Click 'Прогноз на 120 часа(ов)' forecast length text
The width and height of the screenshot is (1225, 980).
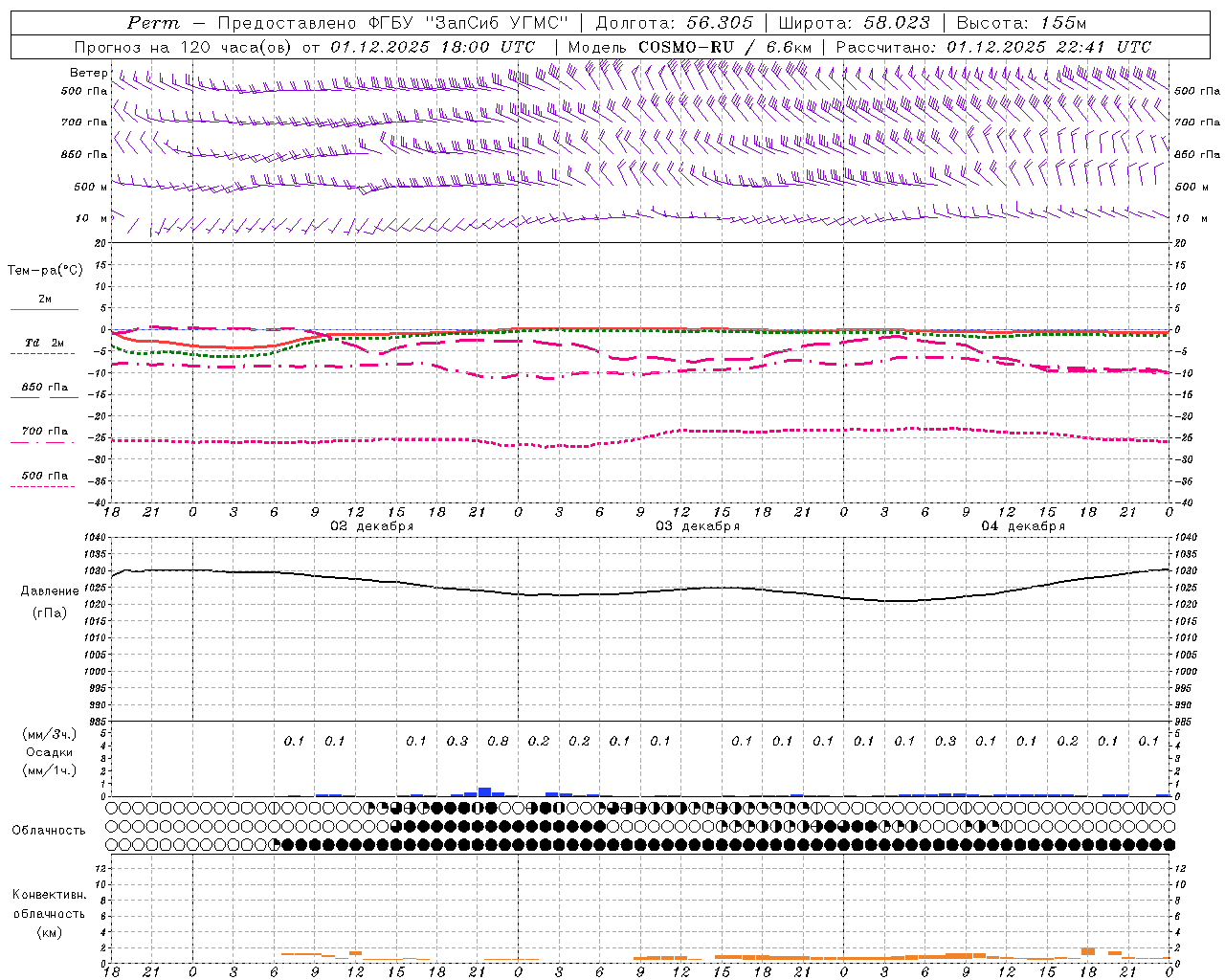tap(185, 47)
